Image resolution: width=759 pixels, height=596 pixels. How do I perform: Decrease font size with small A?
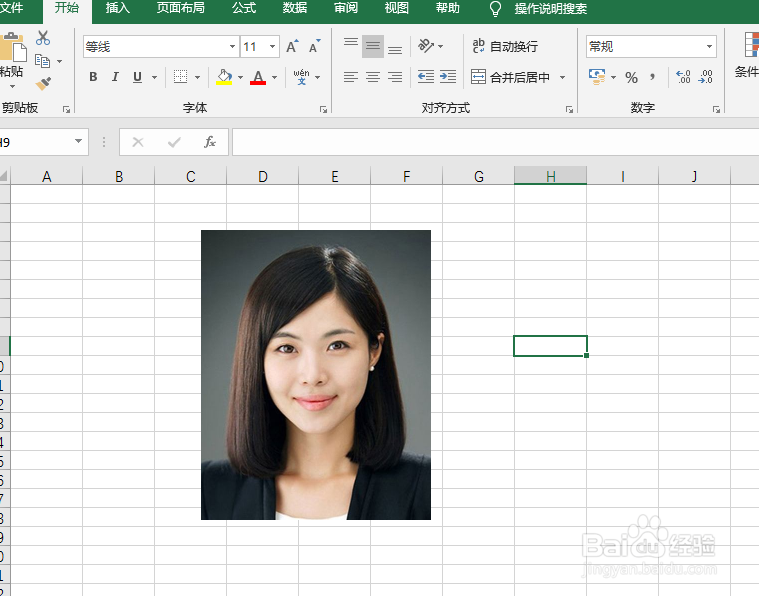point(315,46)
